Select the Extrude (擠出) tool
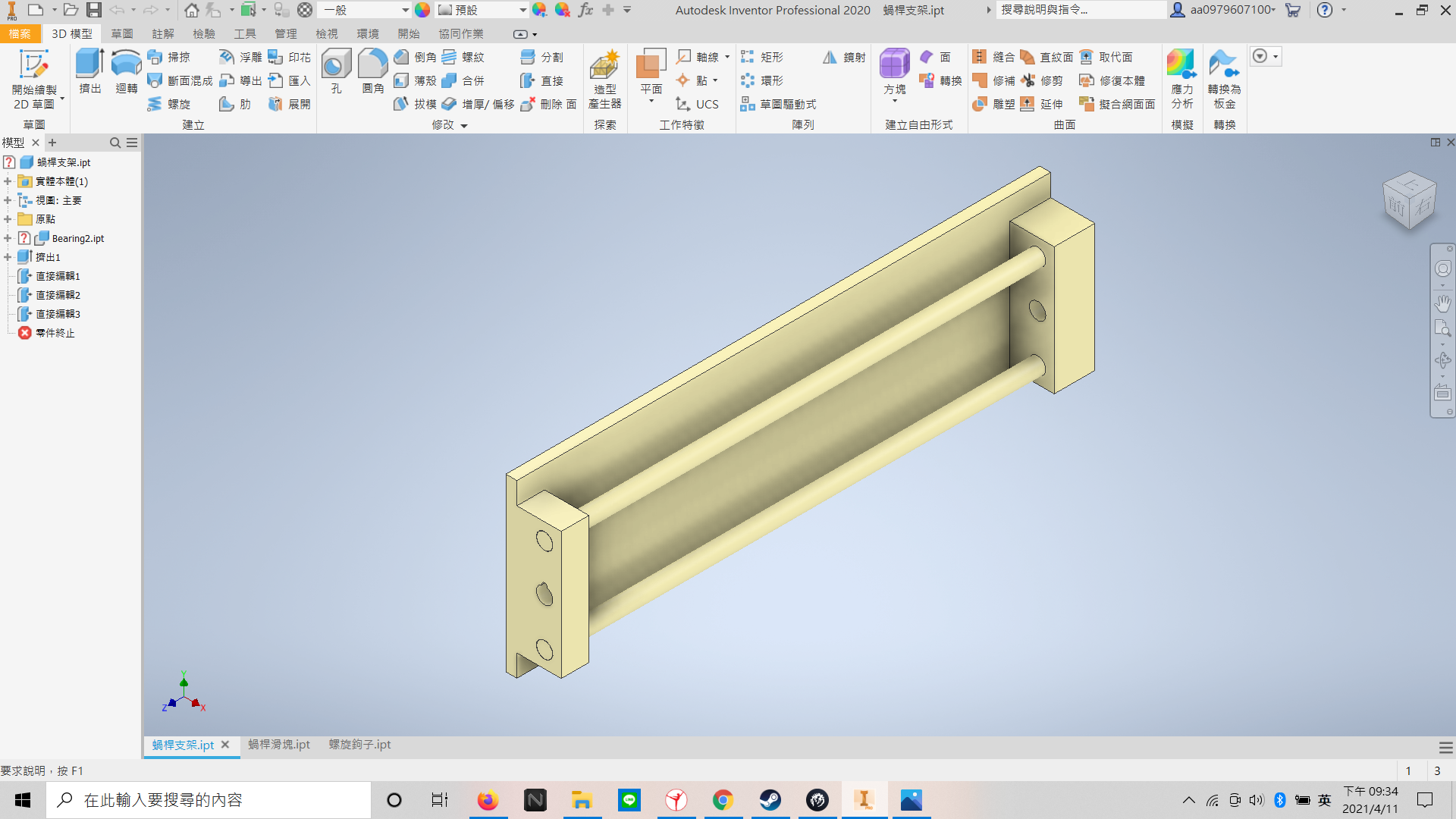 pos(90,71)
